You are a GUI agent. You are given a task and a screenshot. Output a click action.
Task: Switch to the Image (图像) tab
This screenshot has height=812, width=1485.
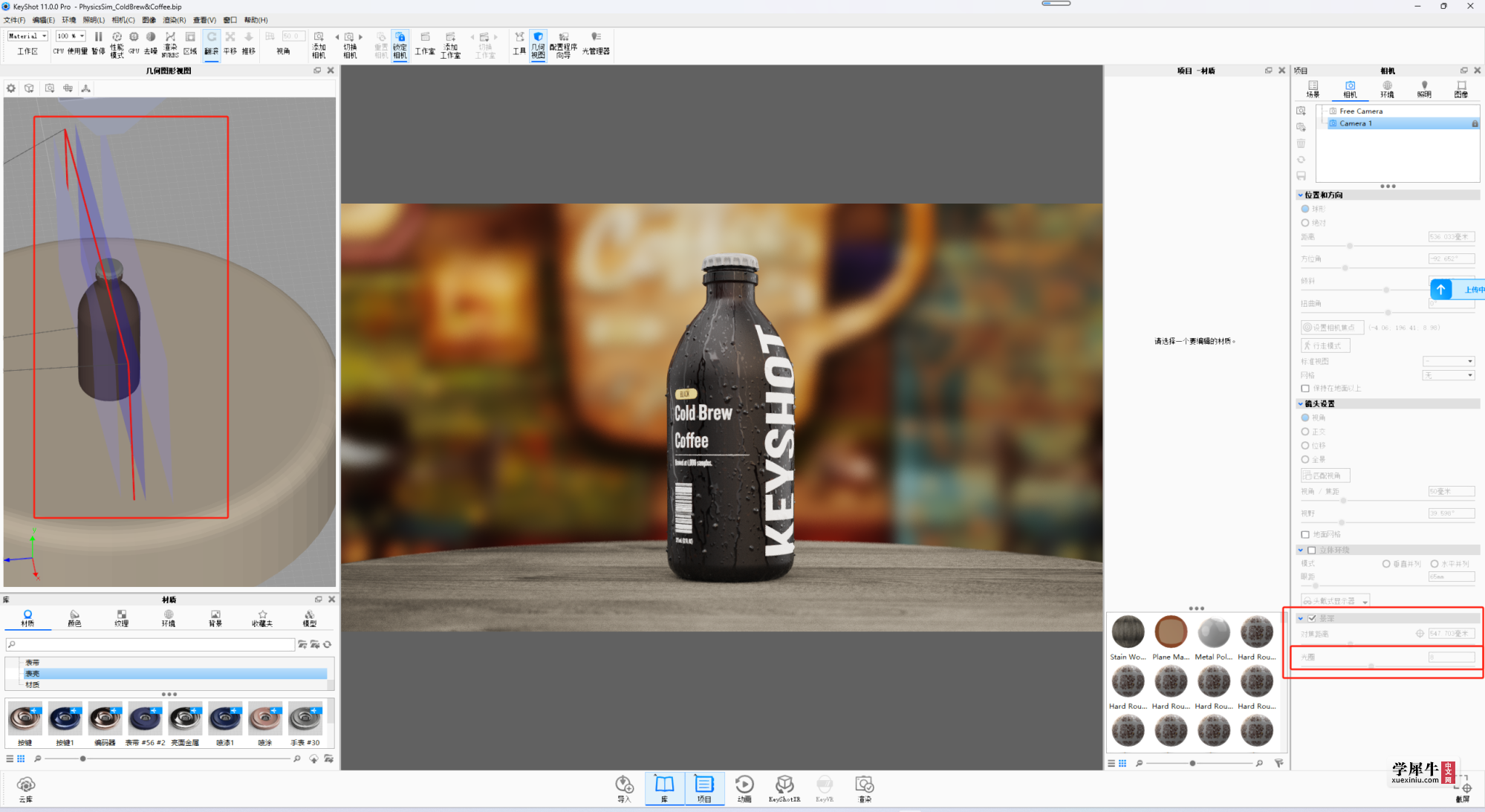(1461, 89)
